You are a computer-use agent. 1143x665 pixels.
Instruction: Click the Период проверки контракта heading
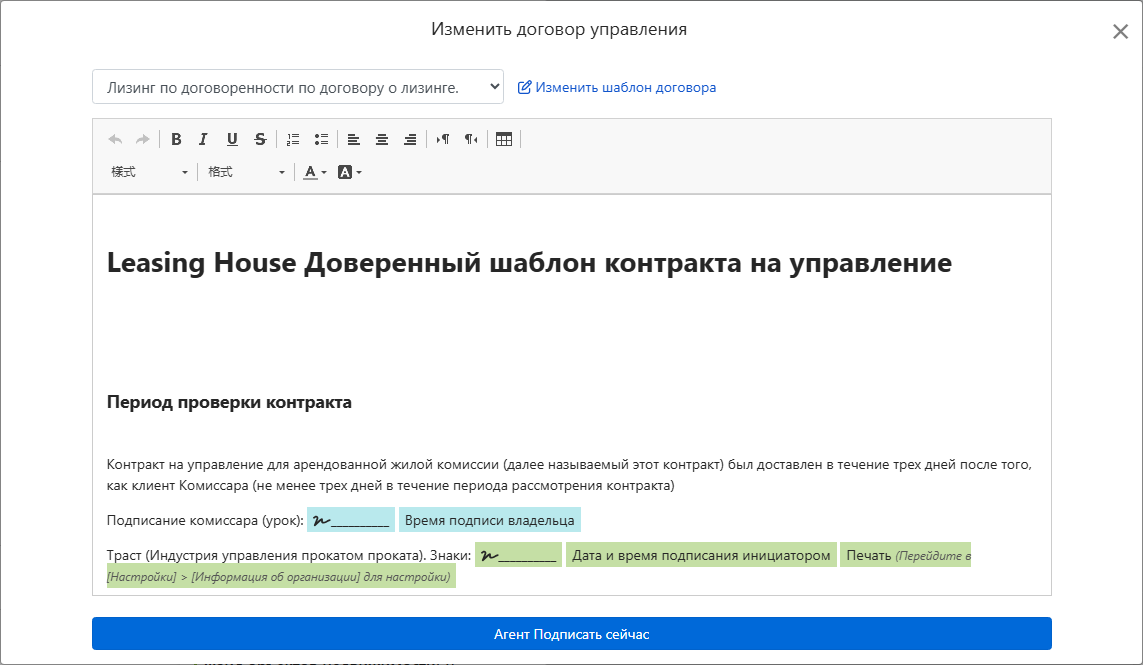(229, 402)
